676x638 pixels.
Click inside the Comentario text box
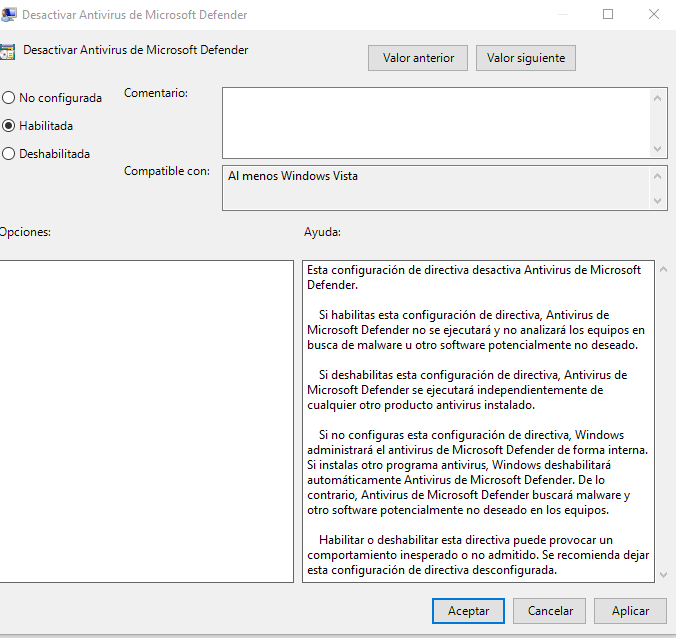pos(435,122)
